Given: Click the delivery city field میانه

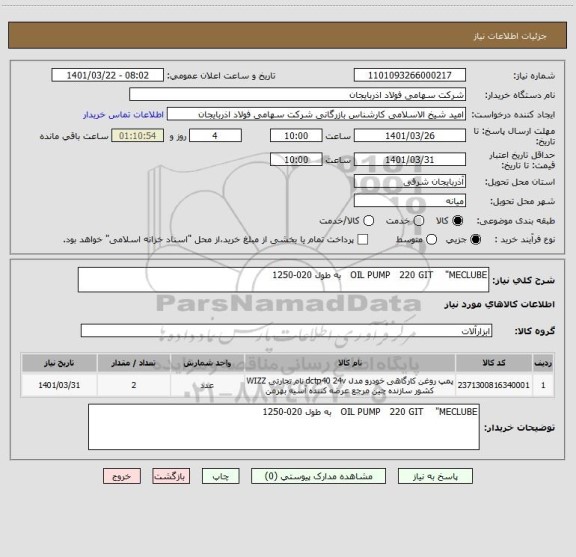Looking at the screenshot, I should click(410, 201).
